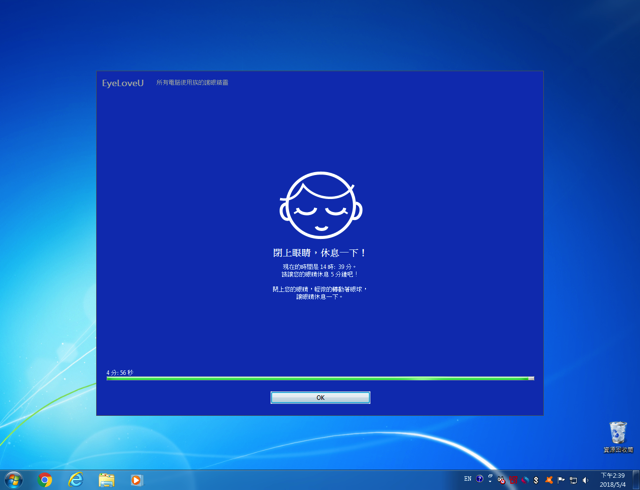Open the Recycle Bin on the desktop

point(618,437)
